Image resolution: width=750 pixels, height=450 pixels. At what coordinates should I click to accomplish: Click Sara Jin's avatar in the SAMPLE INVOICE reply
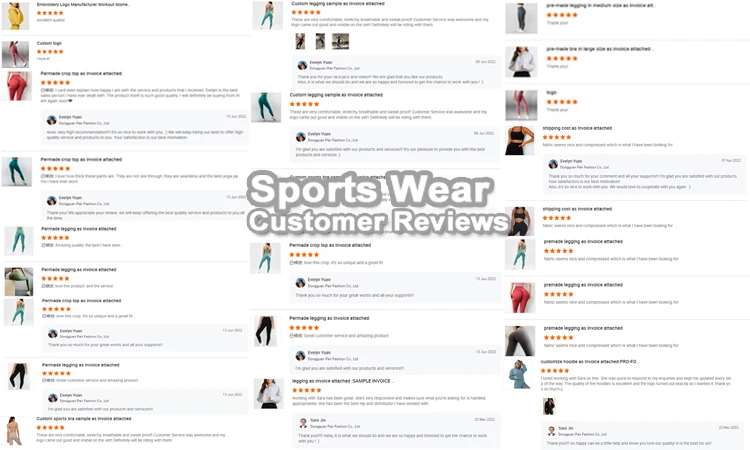[x=303, y=423]
